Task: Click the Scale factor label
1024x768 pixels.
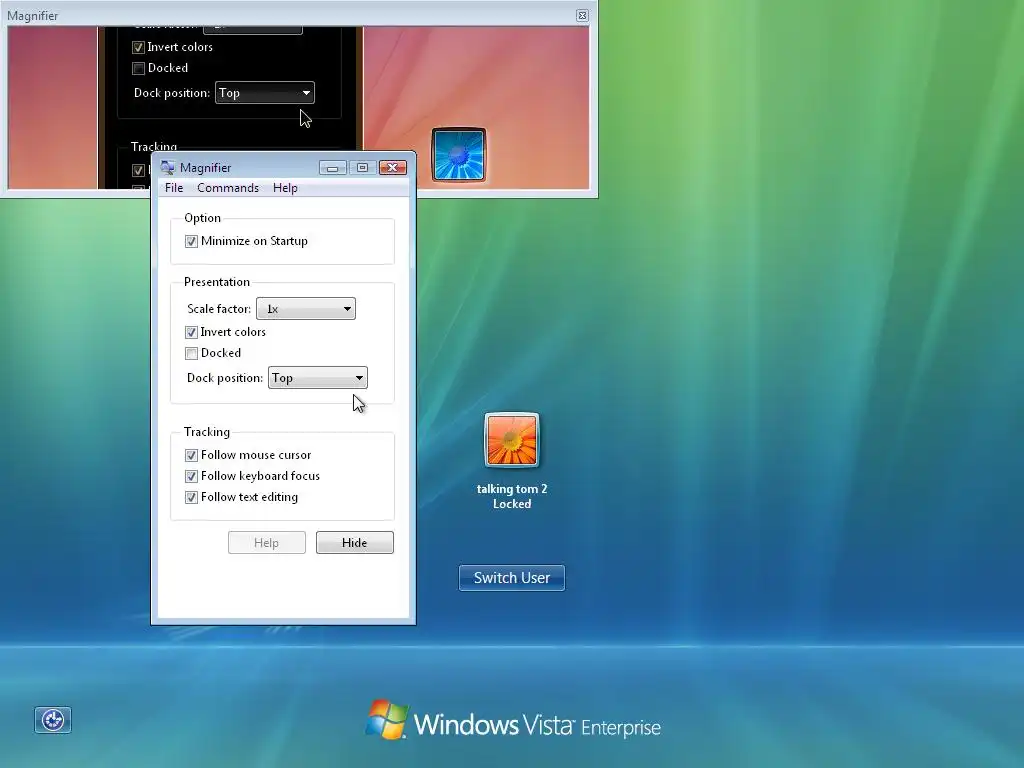Action: point(219,309)
